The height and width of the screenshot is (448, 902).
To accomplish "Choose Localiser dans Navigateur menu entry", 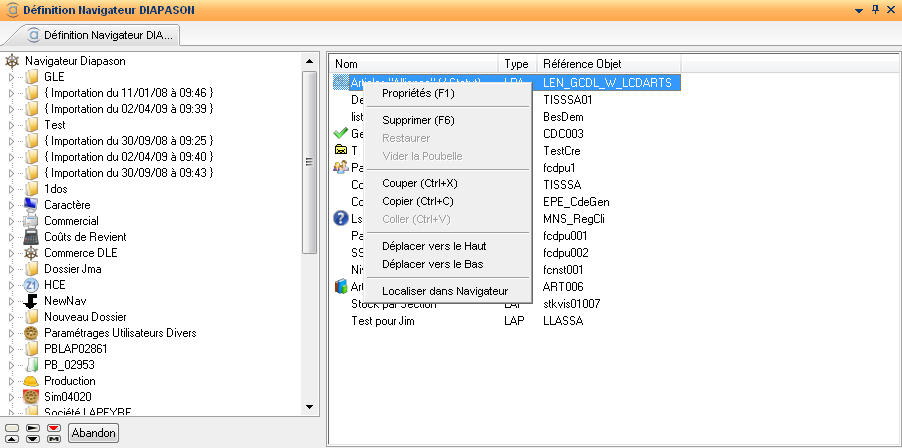I will [445, 291].
